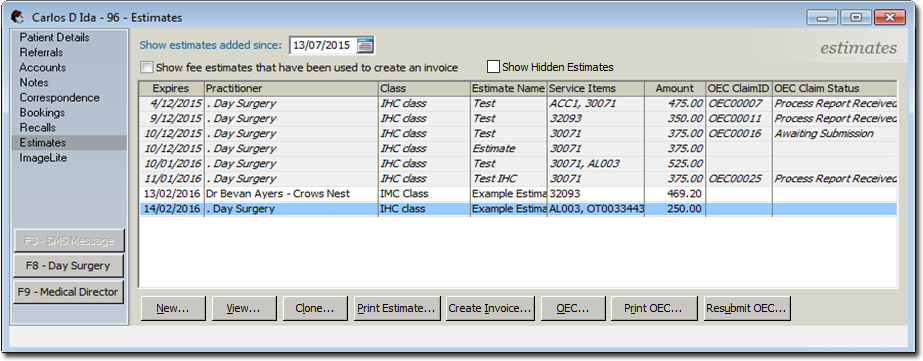Go to Referrals in sidebar
923x361 pixels.
tap(41, 52)
